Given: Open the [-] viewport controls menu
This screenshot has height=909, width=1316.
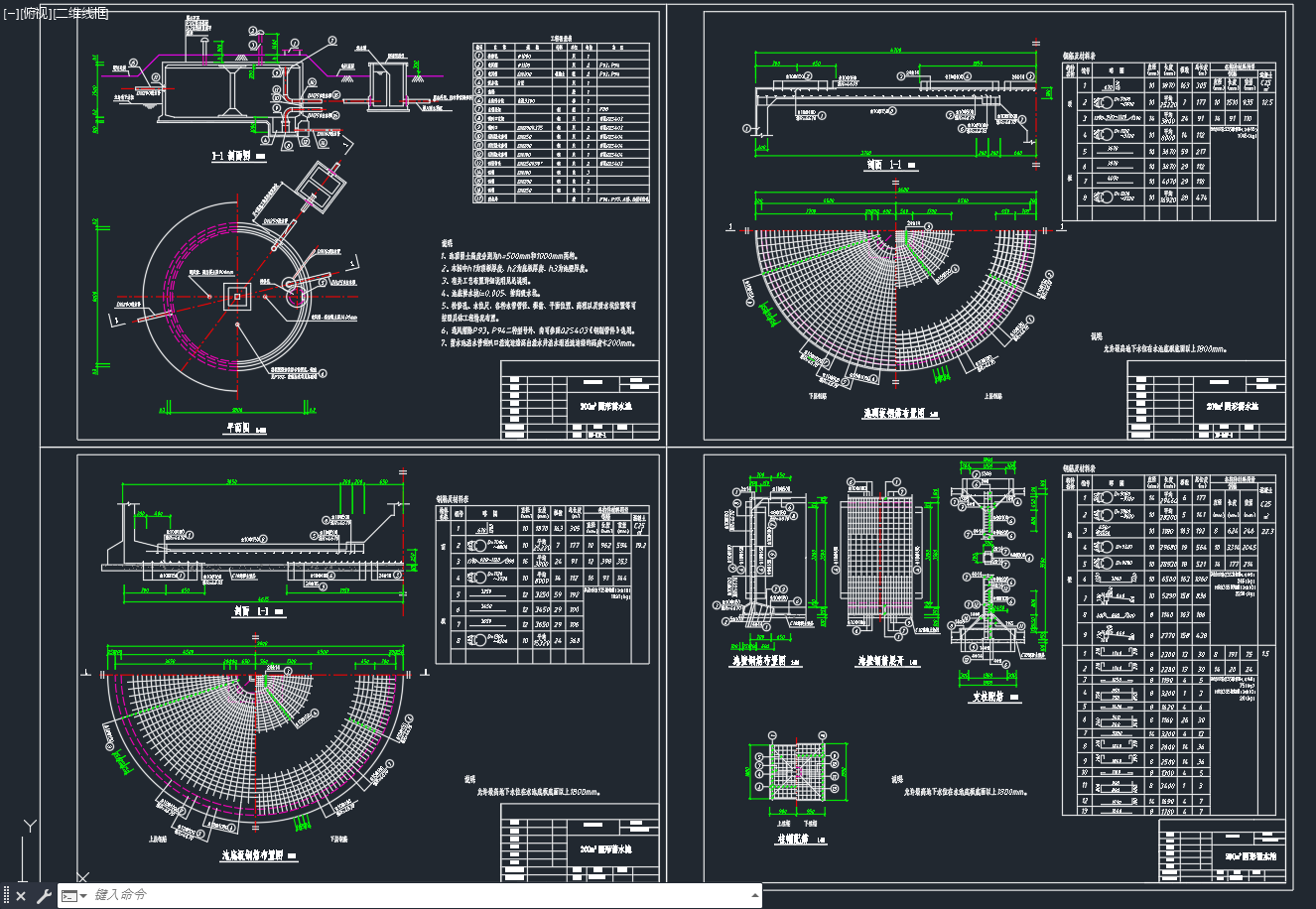Looking at the screenshot, I should coord(10,13).
